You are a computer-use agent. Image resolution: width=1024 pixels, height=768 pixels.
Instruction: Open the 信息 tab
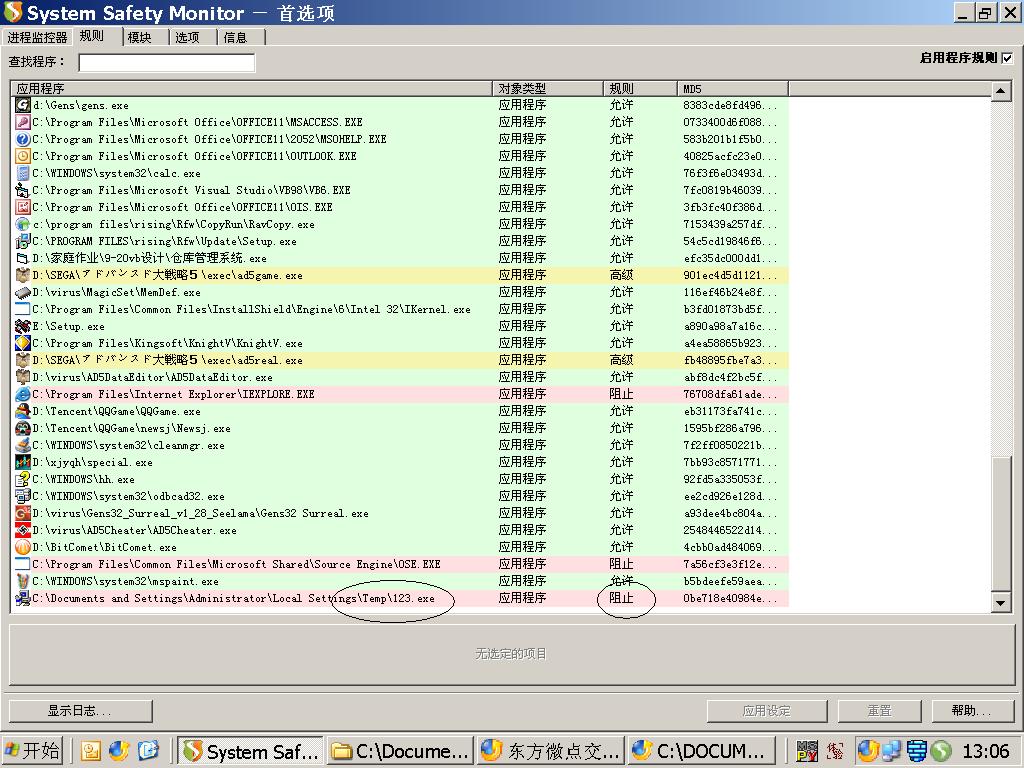(x=235, y=38)
